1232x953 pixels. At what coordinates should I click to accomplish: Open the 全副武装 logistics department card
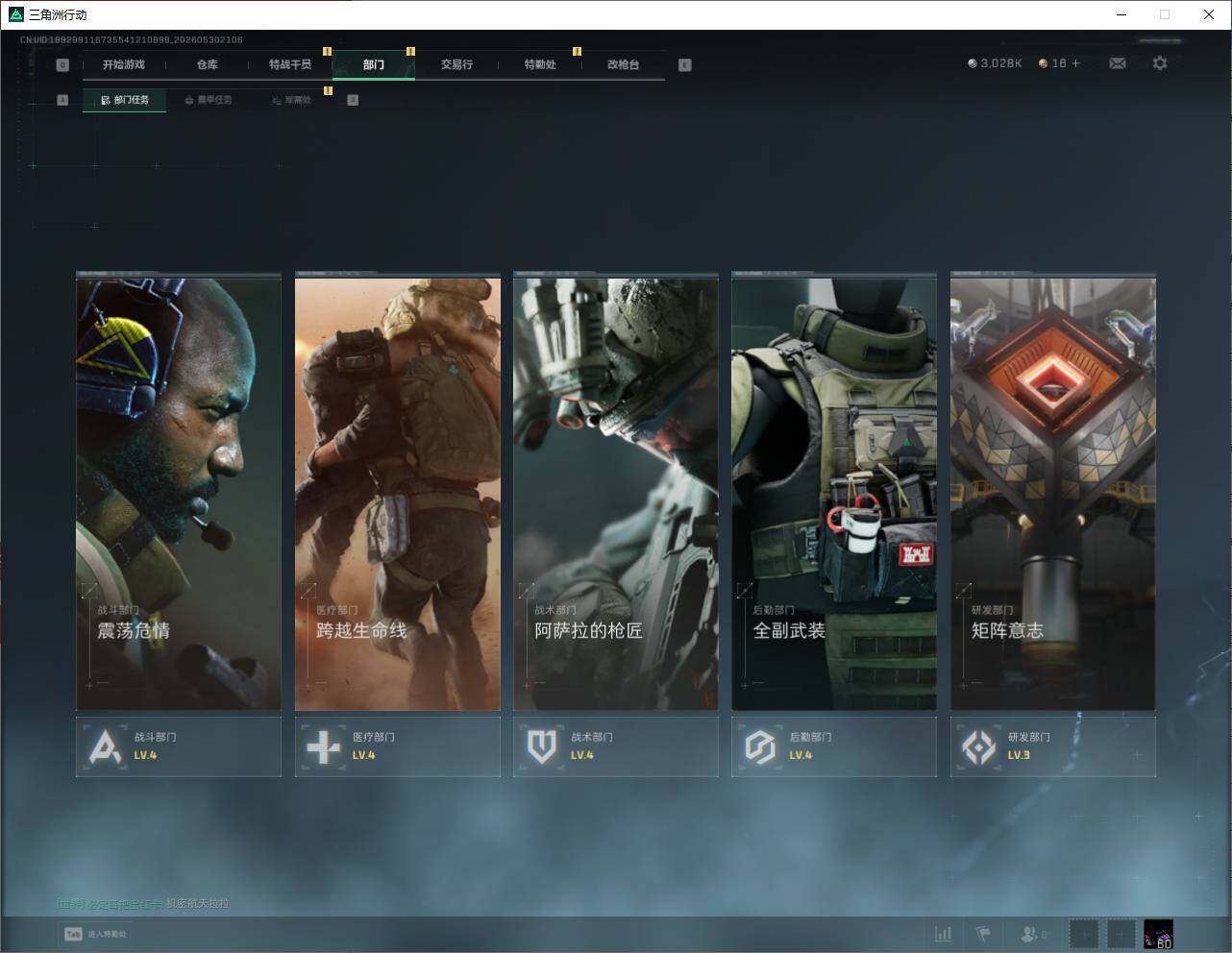(x=834, y=493)
